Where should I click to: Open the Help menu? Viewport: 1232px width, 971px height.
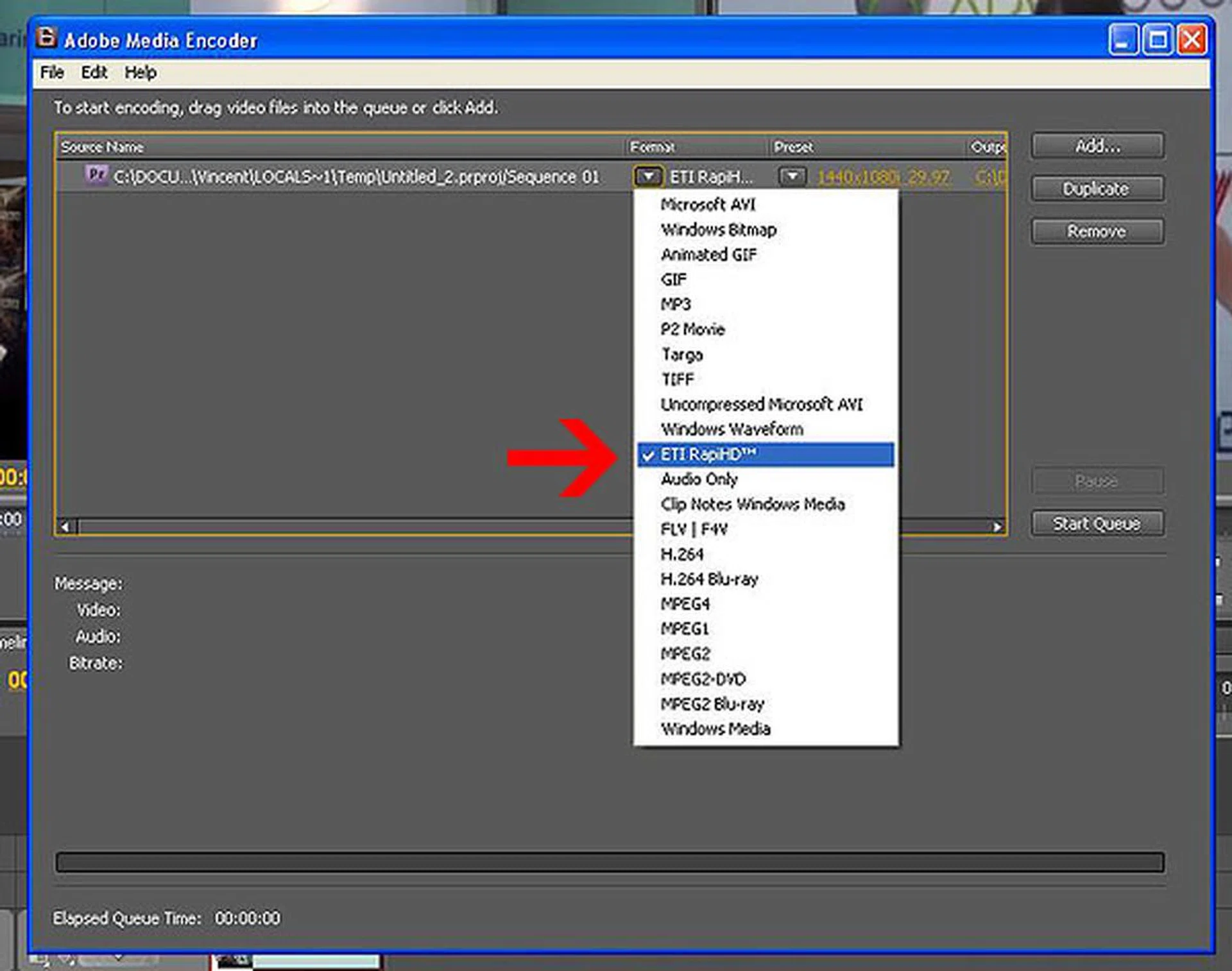pyautogui.click(x=140, y=72)
